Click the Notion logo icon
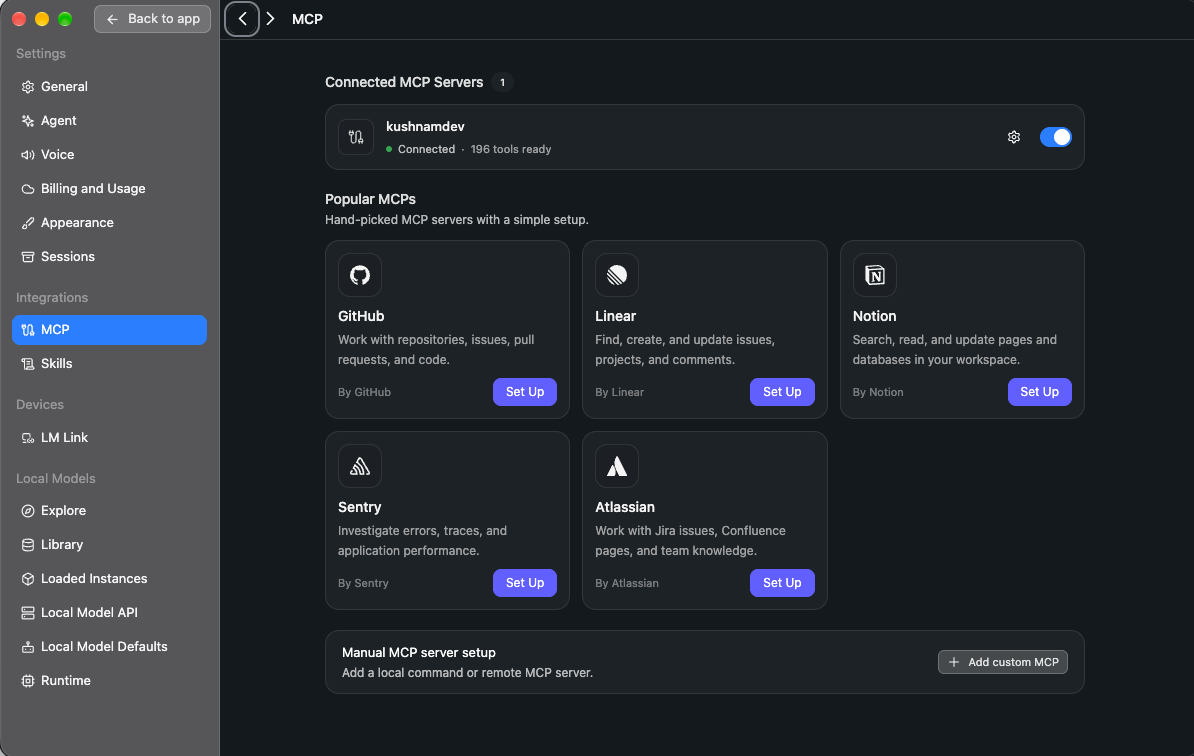 874,275
